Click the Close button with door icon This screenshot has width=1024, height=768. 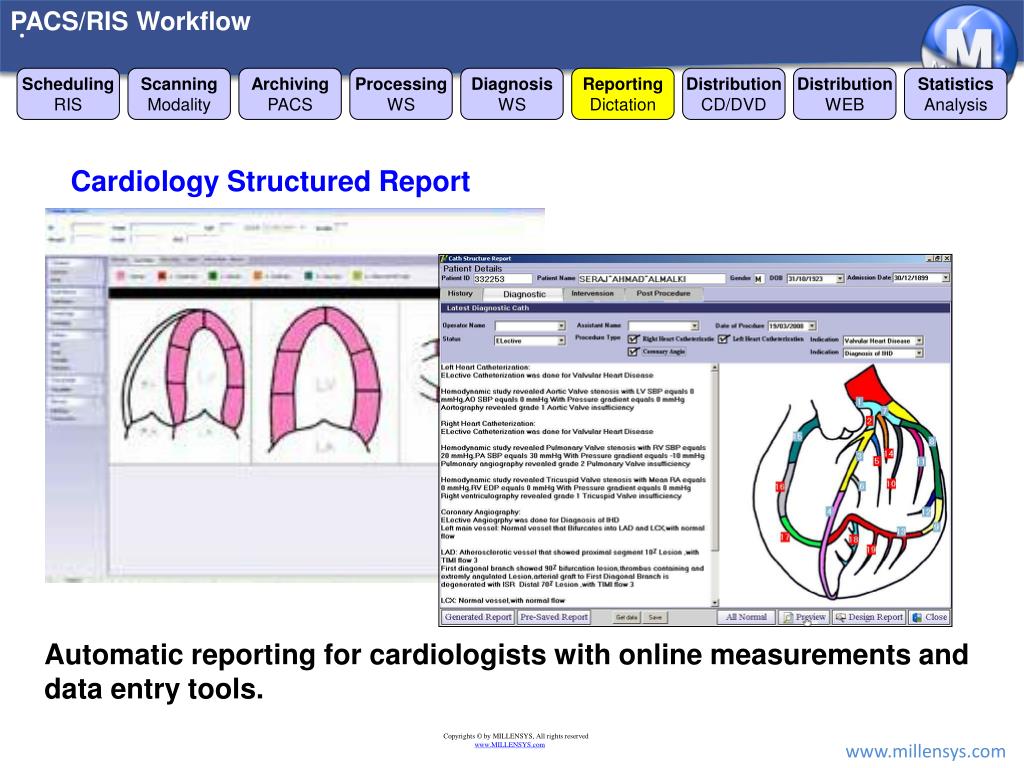pyautogui.click(x=929, y=617)
